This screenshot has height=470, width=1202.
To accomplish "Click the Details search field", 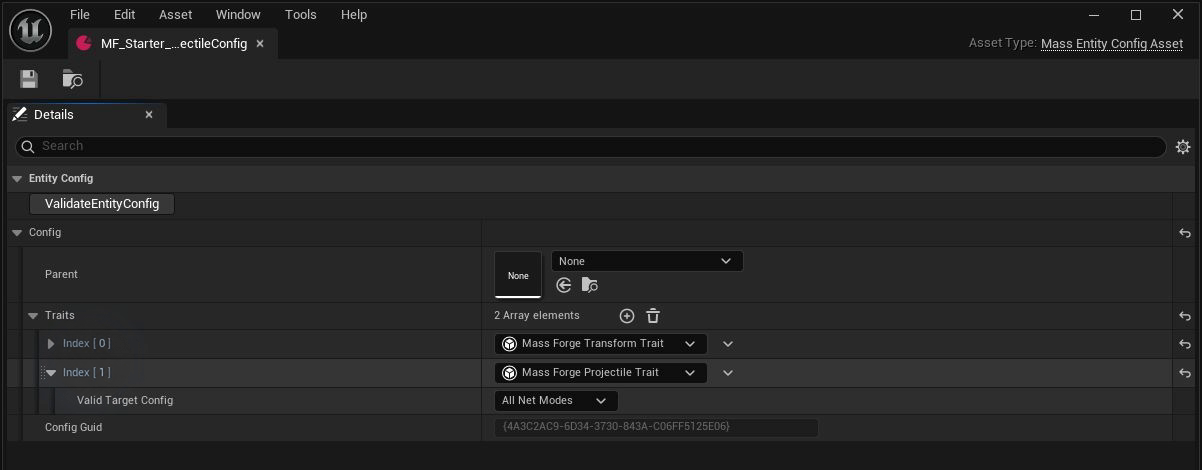I will [x=591, y=146].
